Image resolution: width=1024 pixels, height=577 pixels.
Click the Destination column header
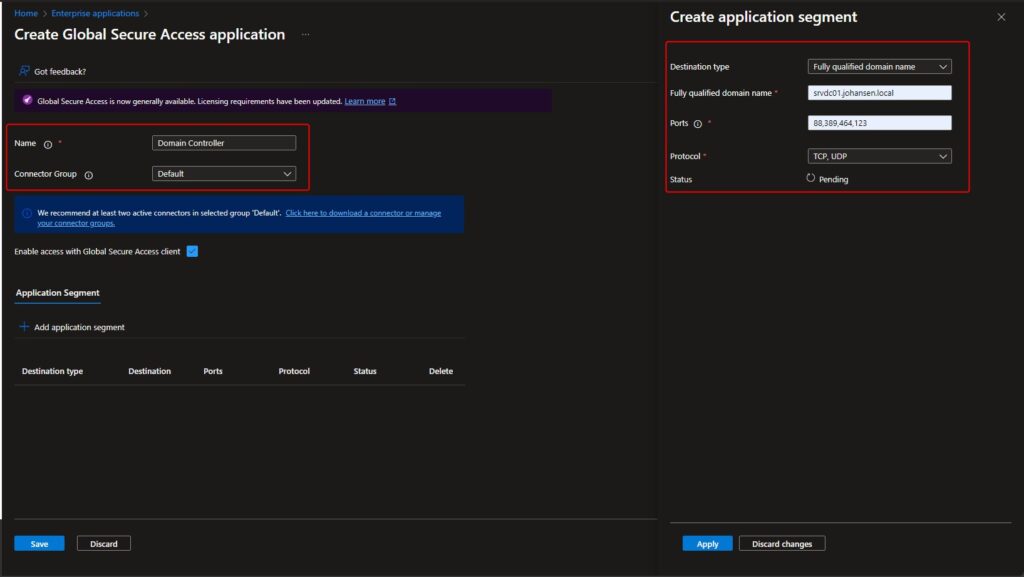point(150,371)
